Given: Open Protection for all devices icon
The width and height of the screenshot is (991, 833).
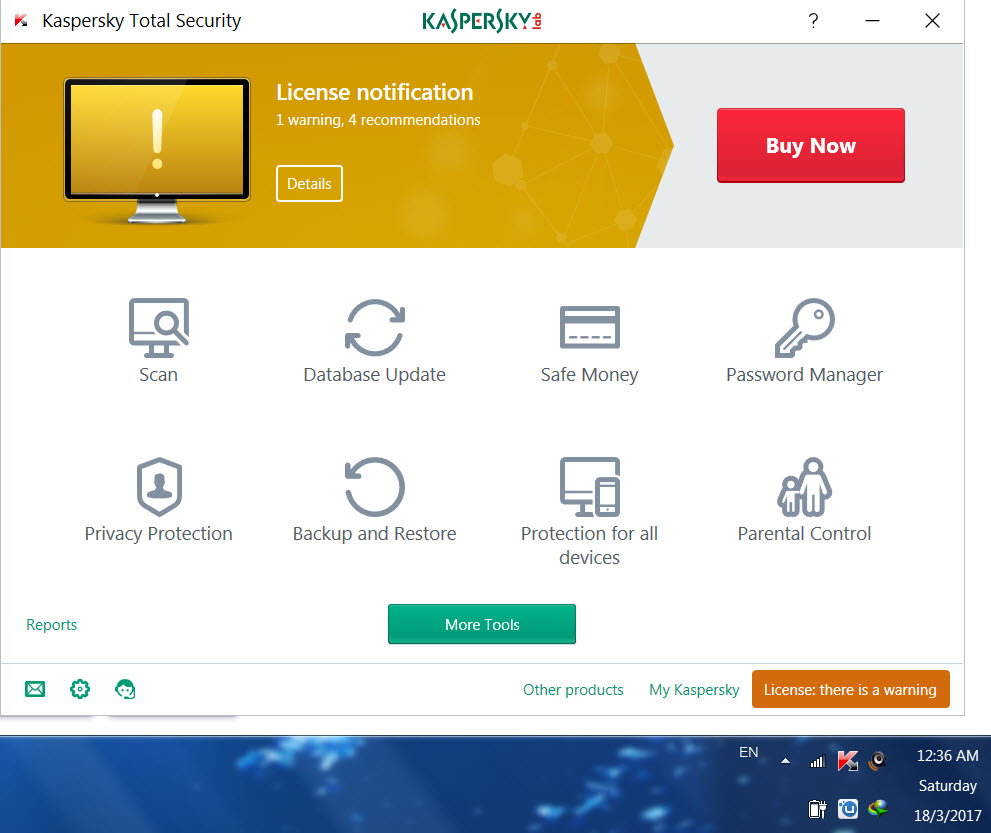Looking at the screenshot, I should tap(590, 487).
